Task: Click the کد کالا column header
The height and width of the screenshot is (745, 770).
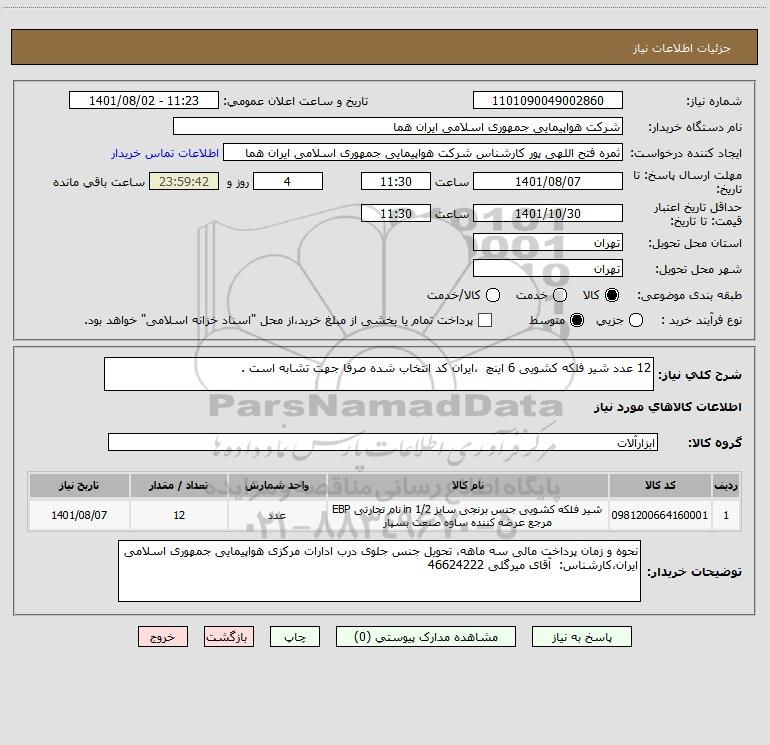Action: [x=660, y=486]
